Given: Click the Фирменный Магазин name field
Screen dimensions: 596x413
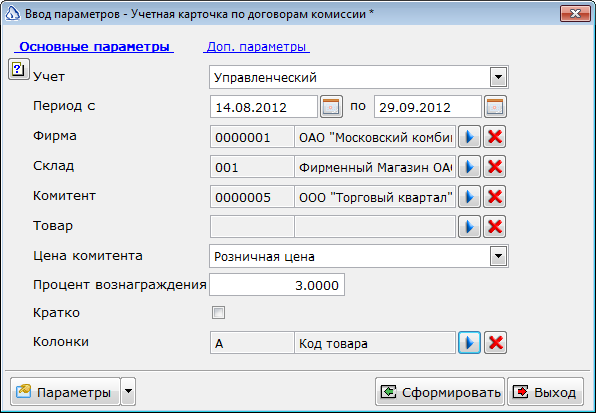Looking at the screenshot, I should pyautogui.click(x=375, y=167).
